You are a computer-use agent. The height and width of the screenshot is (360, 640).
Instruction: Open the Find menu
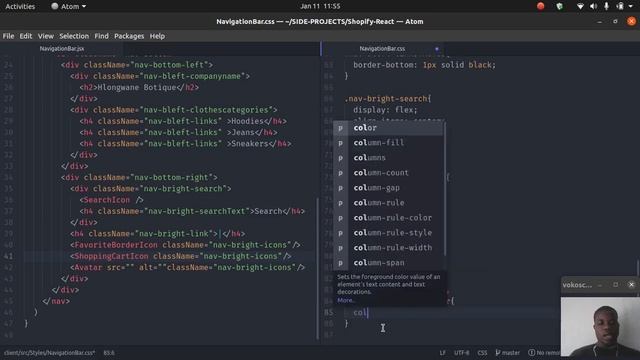[102, 36]
